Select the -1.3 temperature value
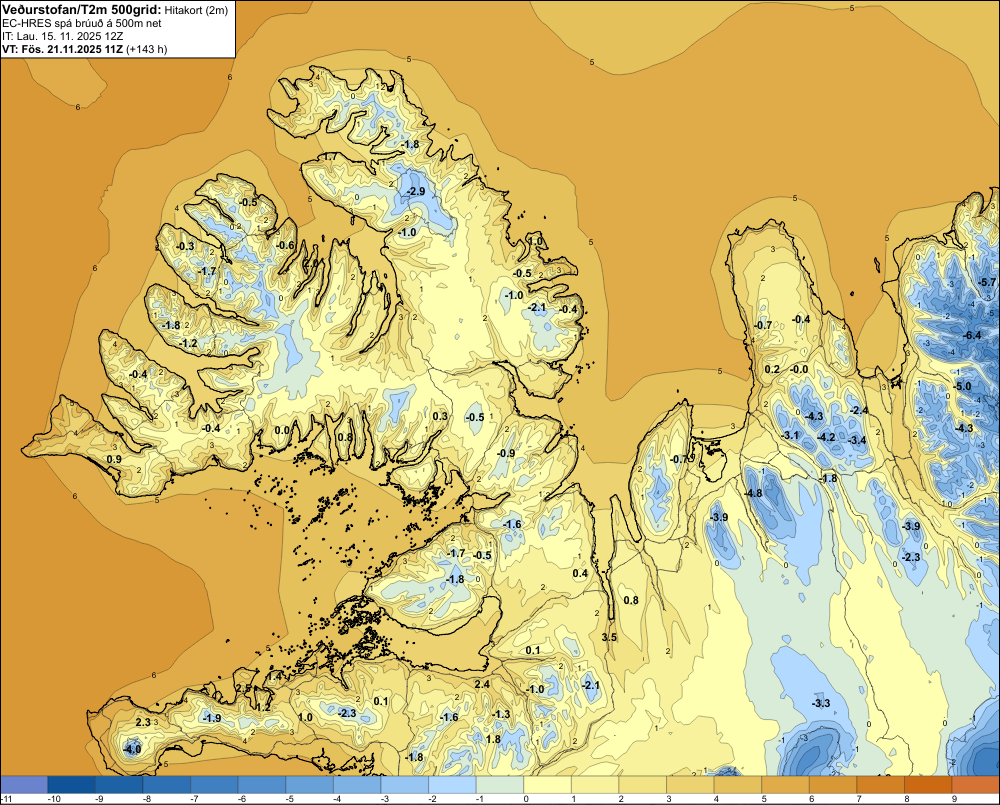 point(501,714)
